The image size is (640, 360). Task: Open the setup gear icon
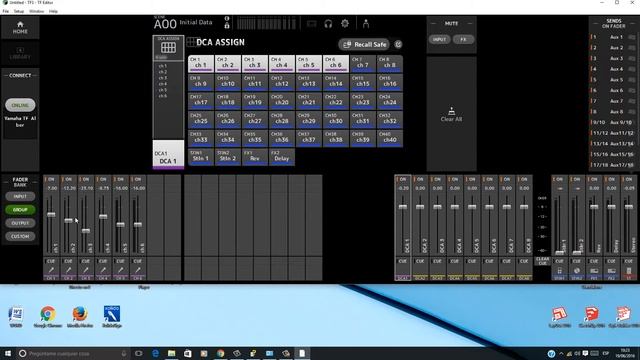(x=345, y=24)
